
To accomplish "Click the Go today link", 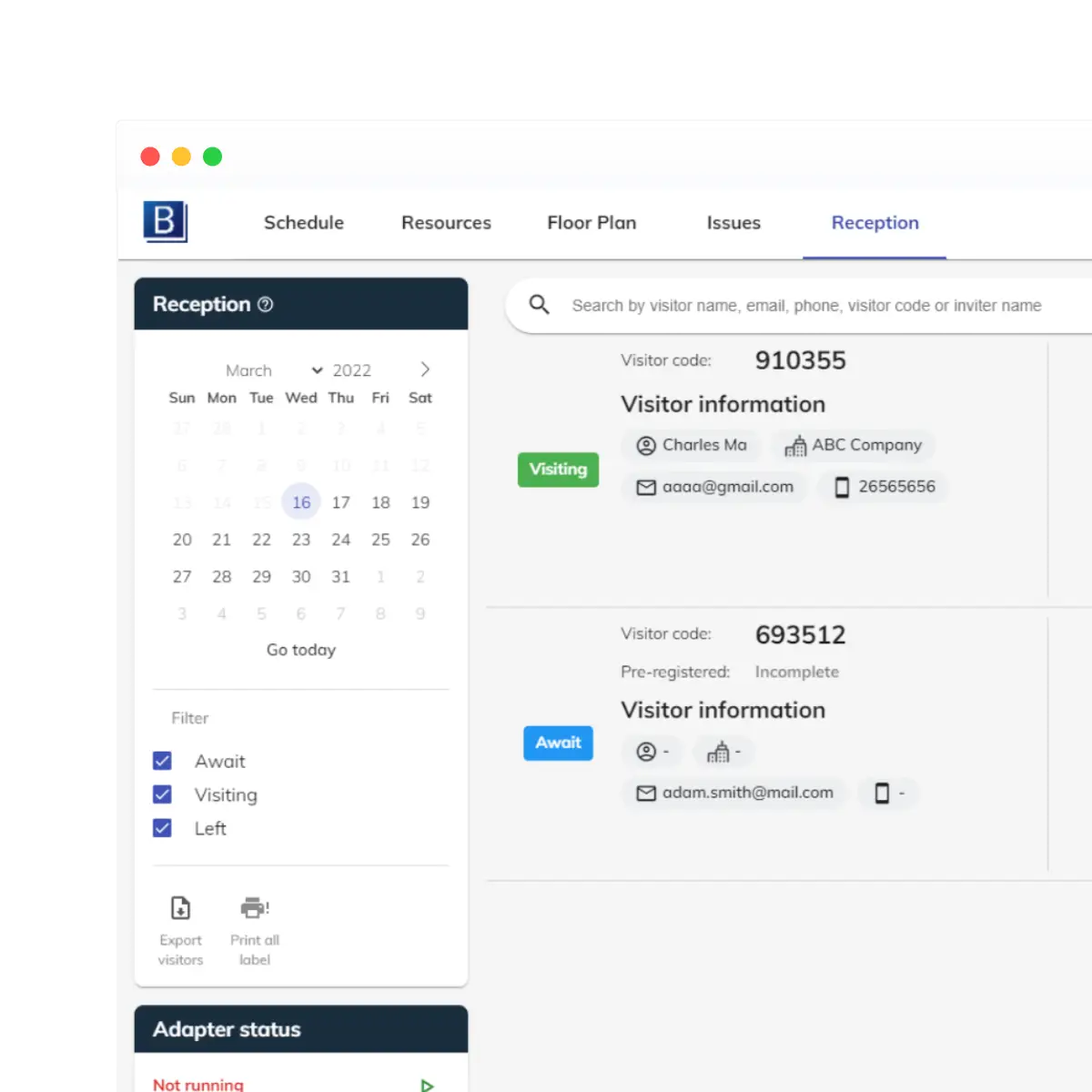I will point(300,650).
